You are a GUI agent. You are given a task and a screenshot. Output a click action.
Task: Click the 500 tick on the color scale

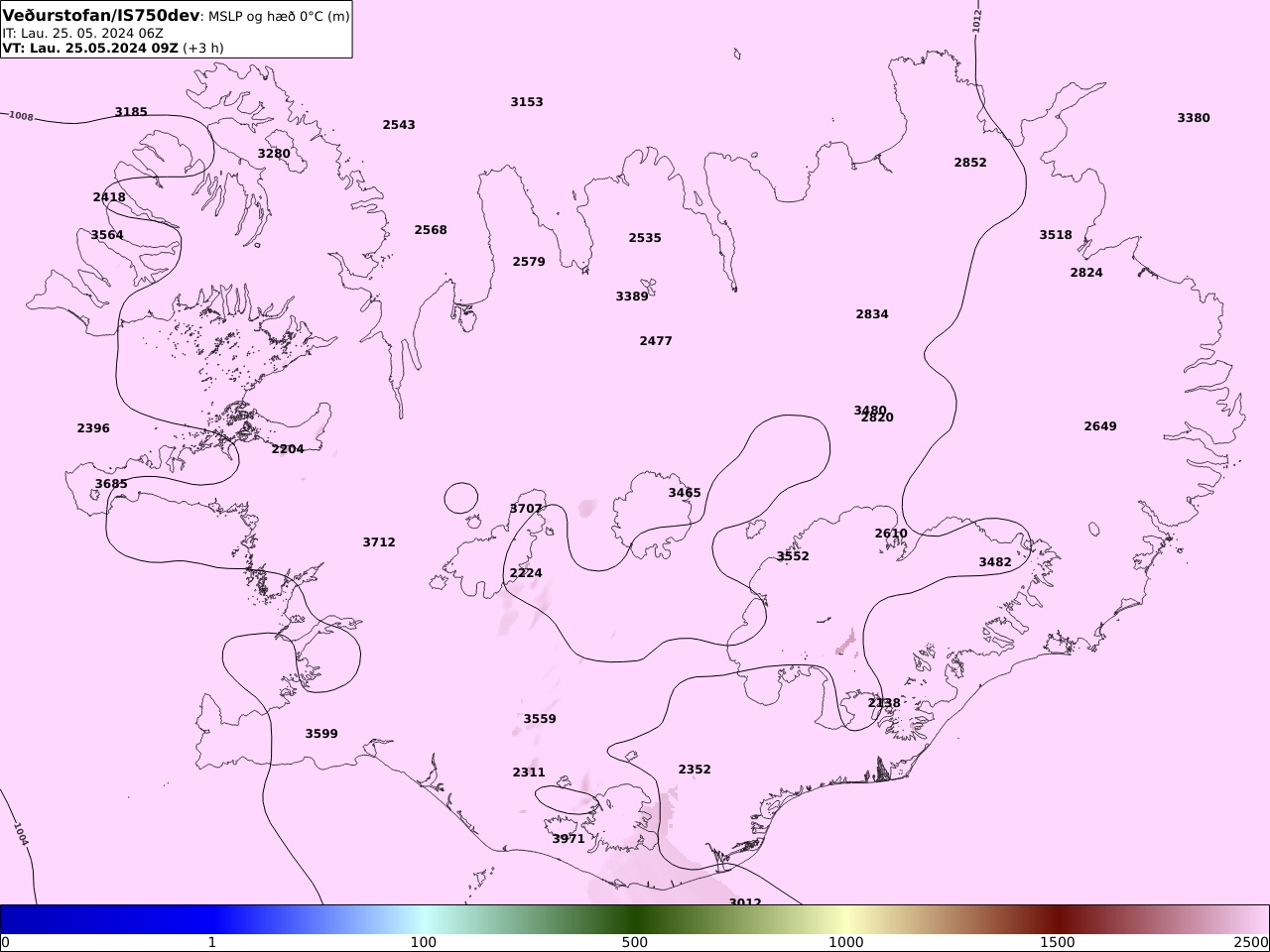[635, 942]
